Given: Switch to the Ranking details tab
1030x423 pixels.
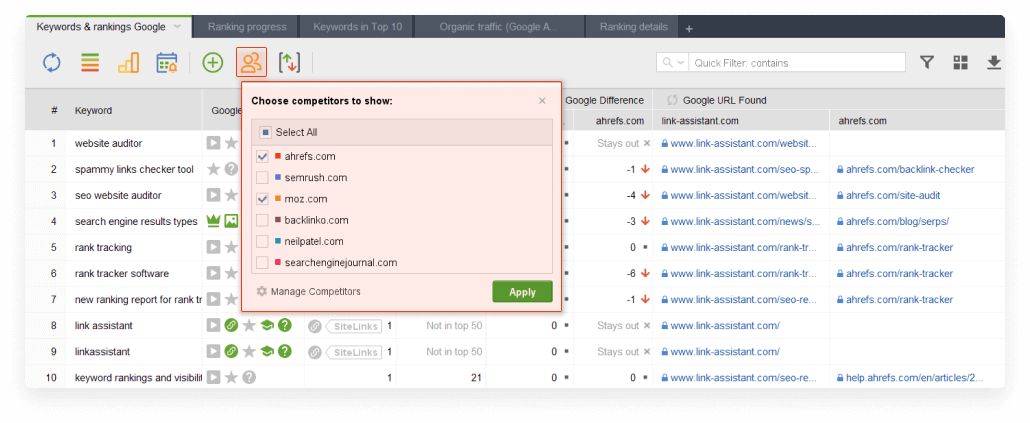Looking at the screenshot, I should (x=633, y=27).
